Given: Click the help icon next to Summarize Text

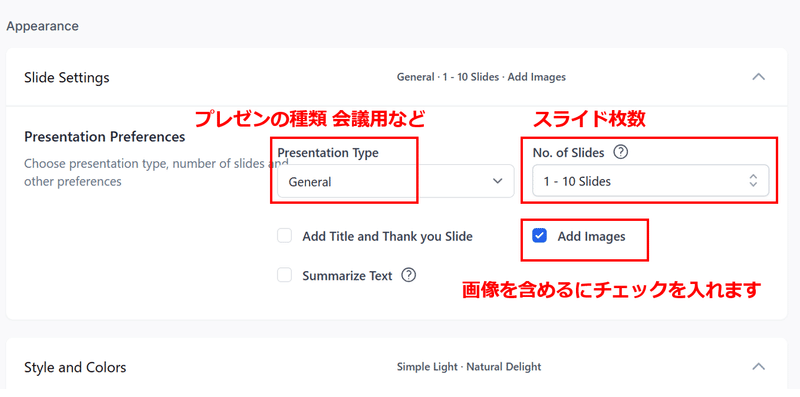Looking at the screenshot, I should [x=409, y=276].
